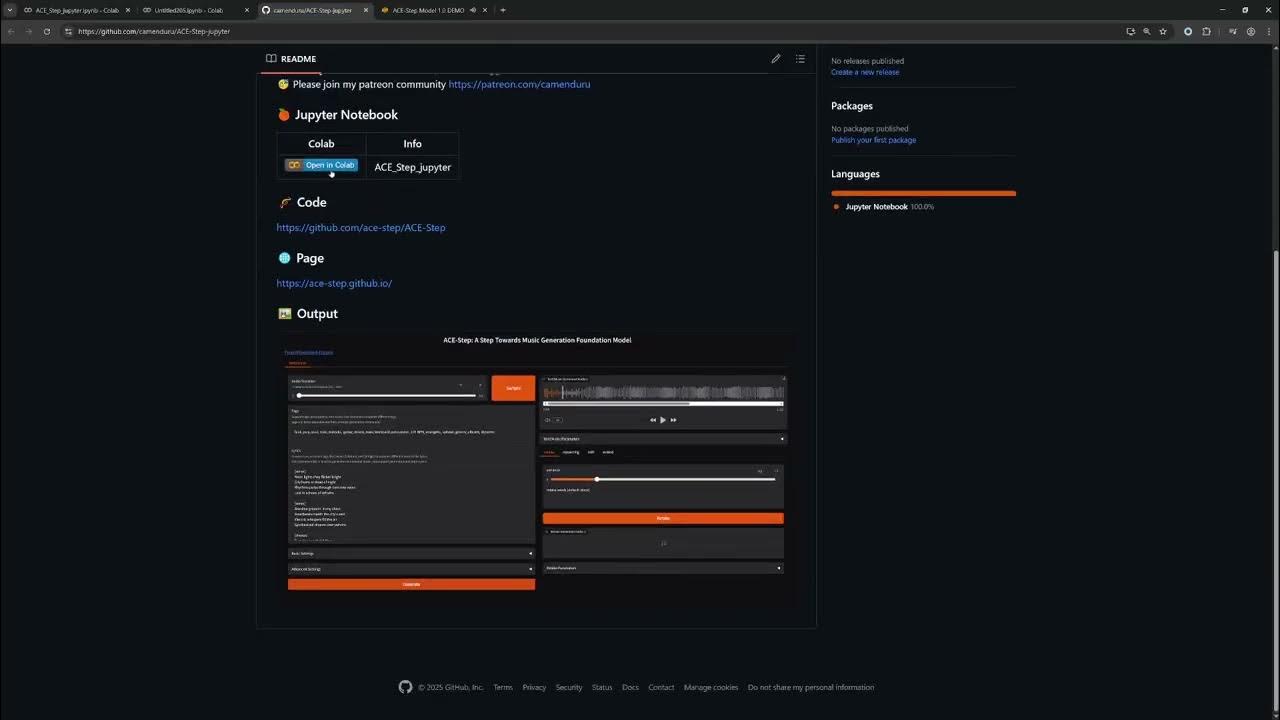
Task: Click the Open in Colab badge
Action: click(x=321, y=165)
